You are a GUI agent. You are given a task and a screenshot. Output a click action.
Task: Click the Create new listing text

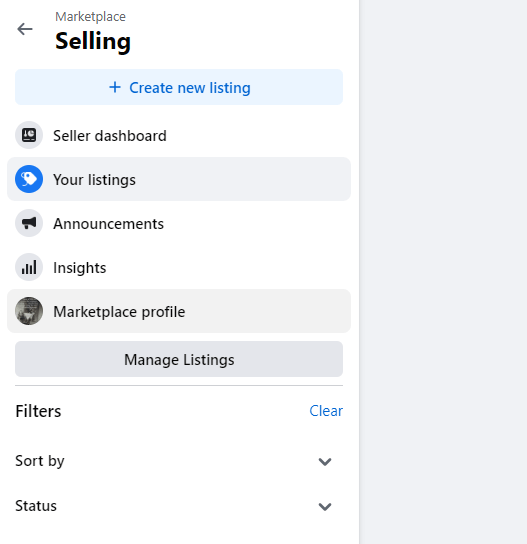click(x=190, y=88)
